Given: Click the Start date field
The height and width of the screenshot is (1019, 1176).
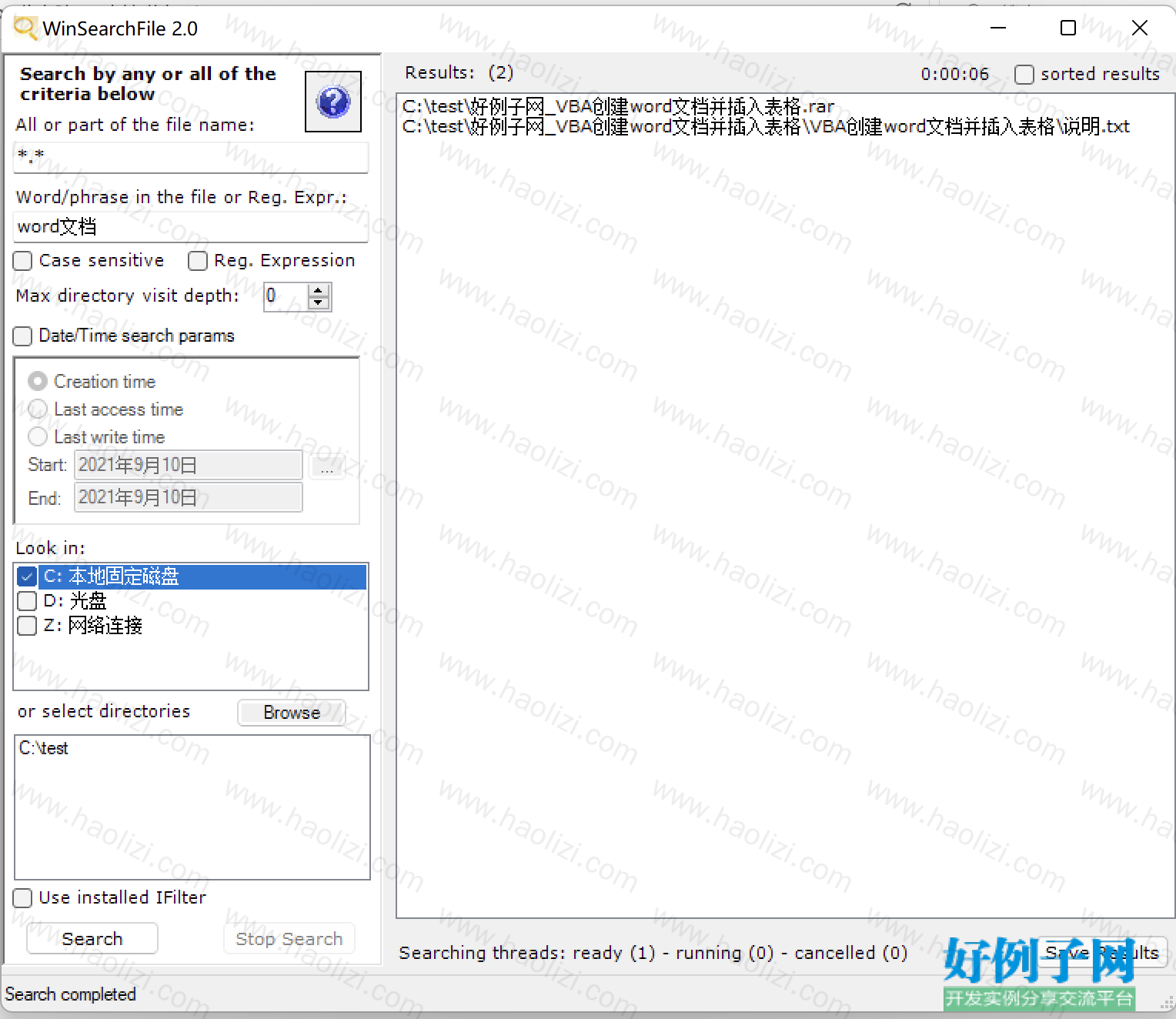Looking at the screenshot, I should click(189, 465).
